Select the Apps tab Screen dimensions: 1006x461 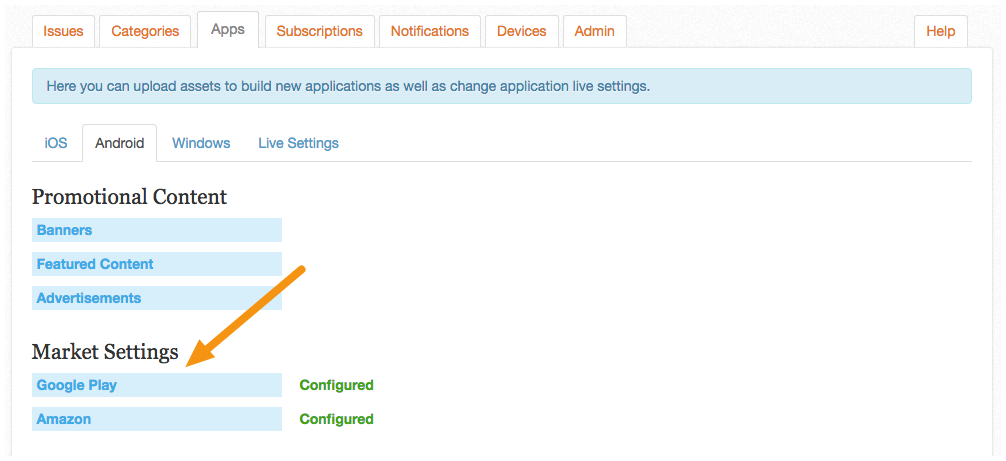point(228,29)
